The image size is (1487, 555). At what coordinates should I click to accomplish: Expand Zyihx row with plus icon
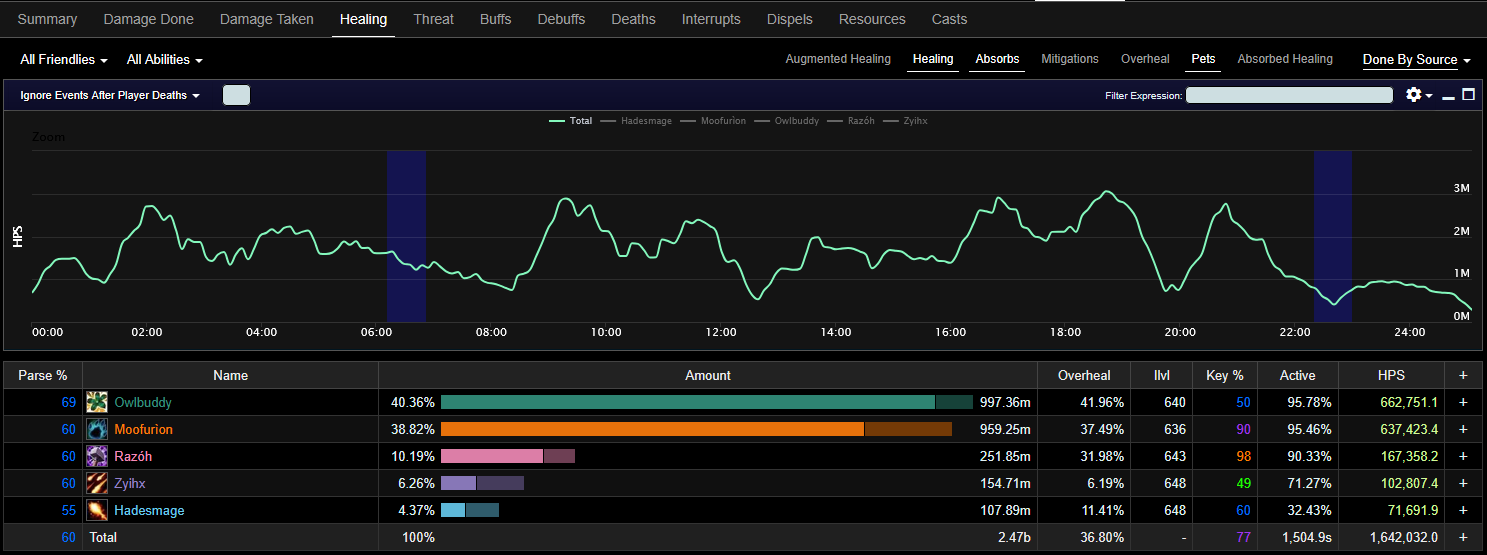pyautogui.click(x=1464, y=483)
